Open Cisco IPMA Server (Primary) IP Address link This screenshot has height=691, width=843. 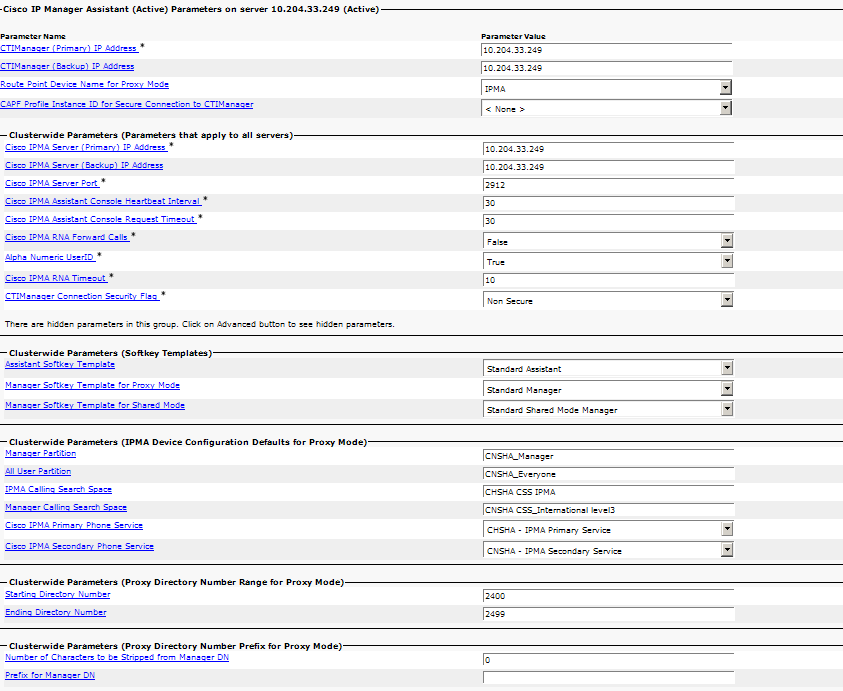[85, 147]
